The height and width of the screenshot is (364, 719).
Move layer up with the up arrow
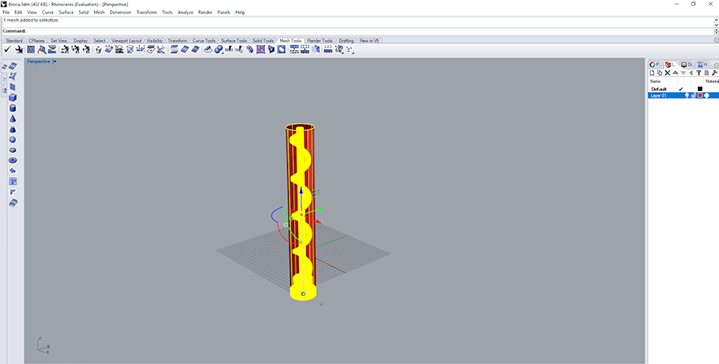click(675, 72)
